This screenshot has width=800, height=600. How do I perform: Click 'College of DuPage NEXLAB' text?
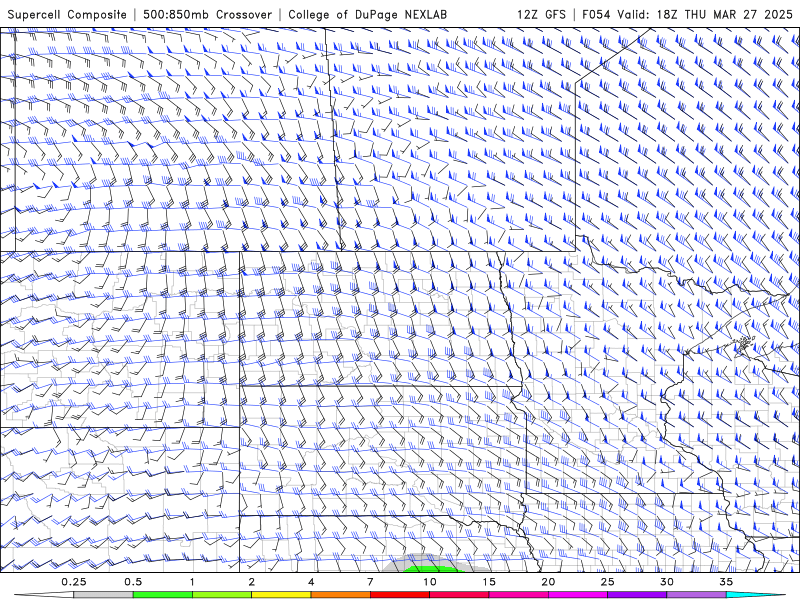tap(367, 14)
